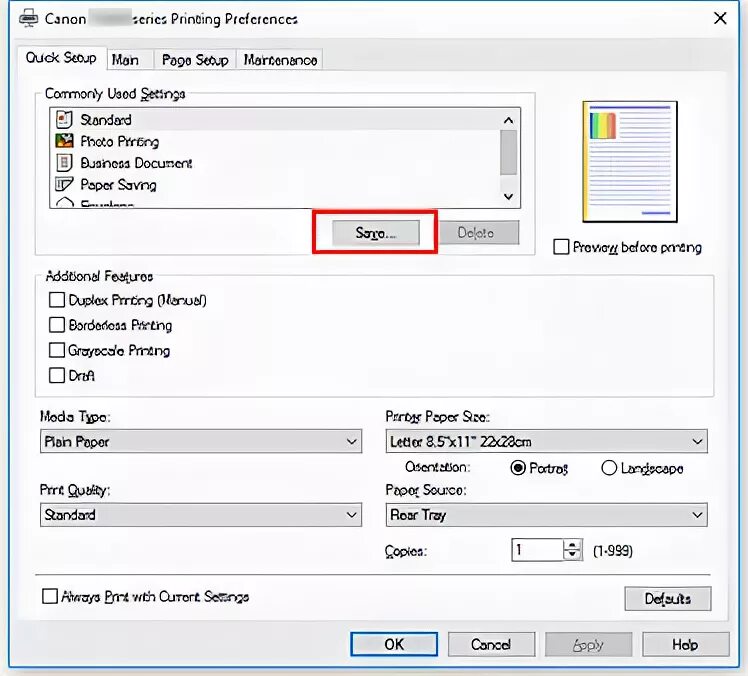
Task: Click the Standard profile icon
Action: [x=64, y=120]
